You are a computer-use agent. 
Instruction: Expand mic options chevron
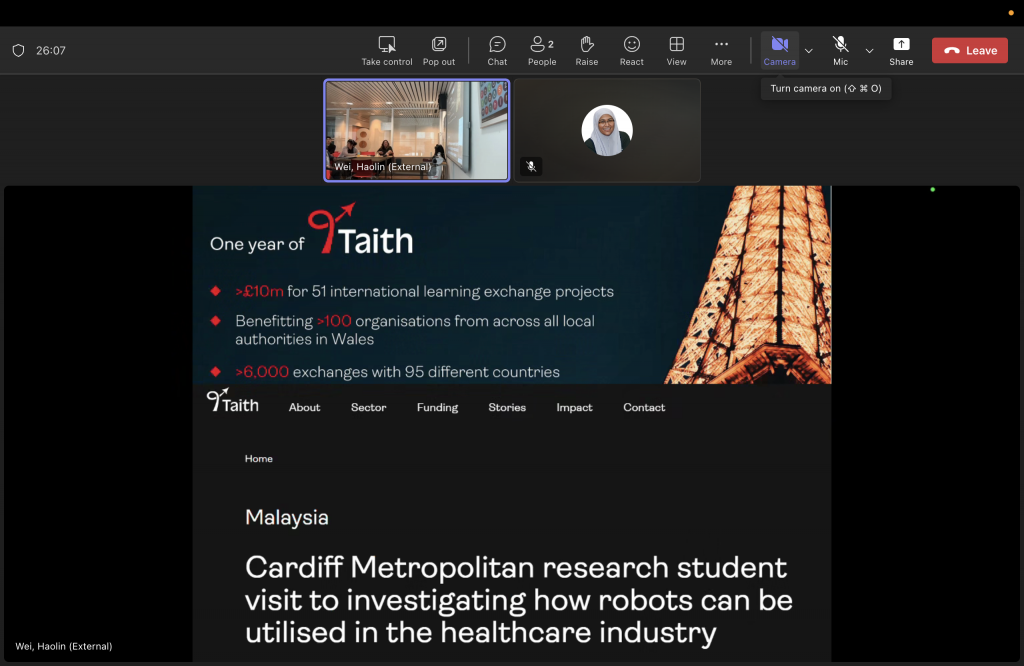[869, 51]
